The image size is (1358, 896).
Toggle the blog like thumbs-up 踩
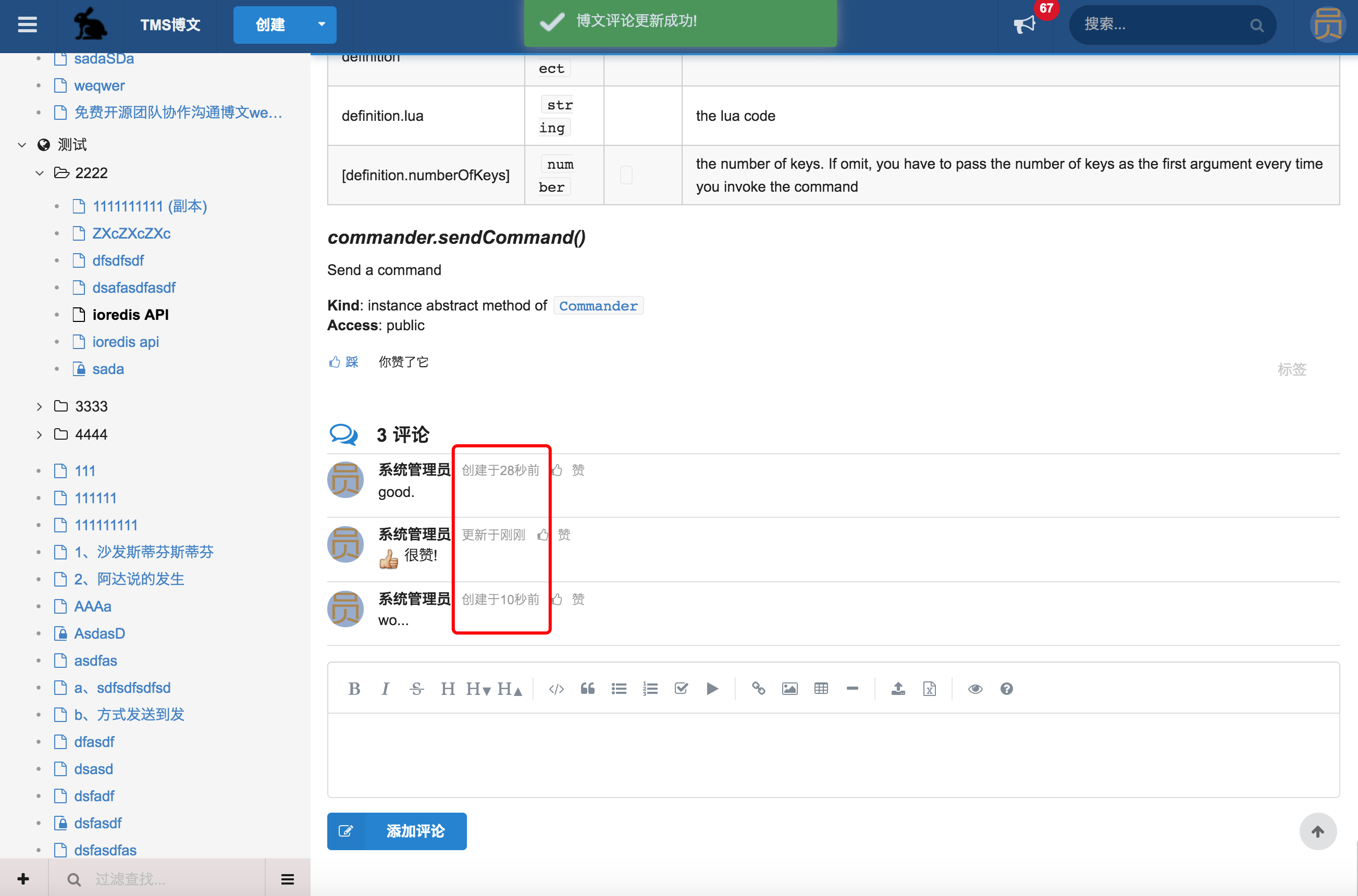[x=343, y=362]
